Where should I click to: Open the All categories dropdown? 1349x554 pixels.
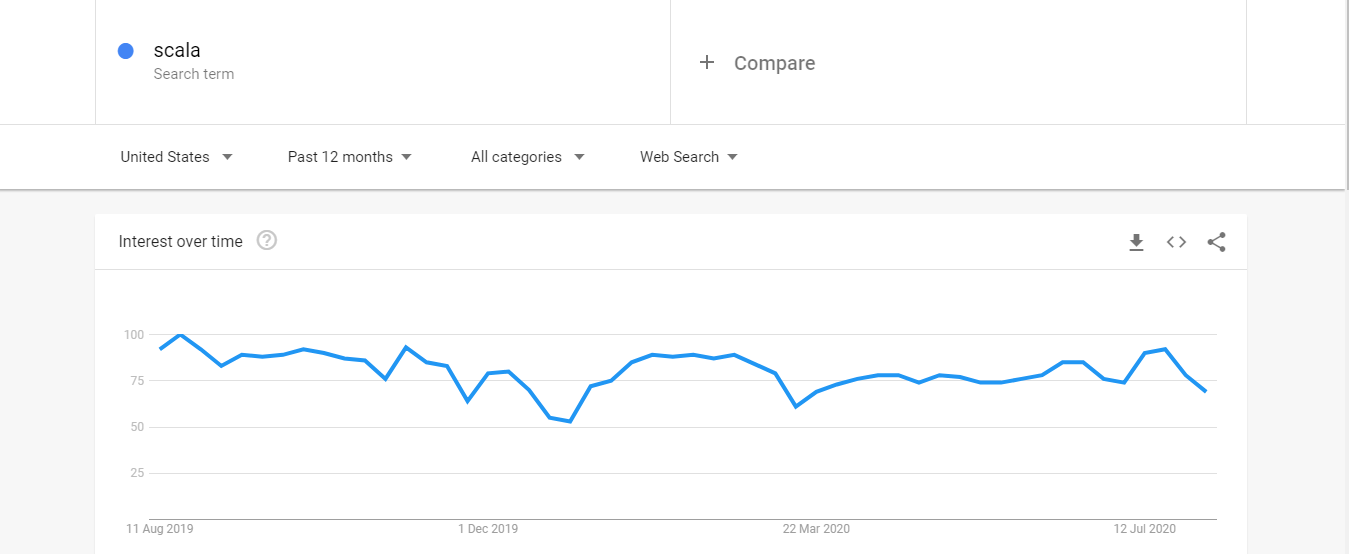(x=527, y=157)
